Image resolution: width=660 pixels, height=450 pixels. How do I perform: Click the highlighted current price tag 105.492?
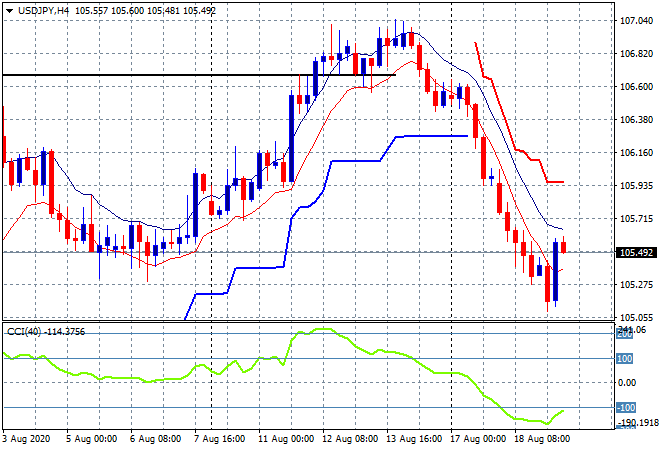point(636,253)
